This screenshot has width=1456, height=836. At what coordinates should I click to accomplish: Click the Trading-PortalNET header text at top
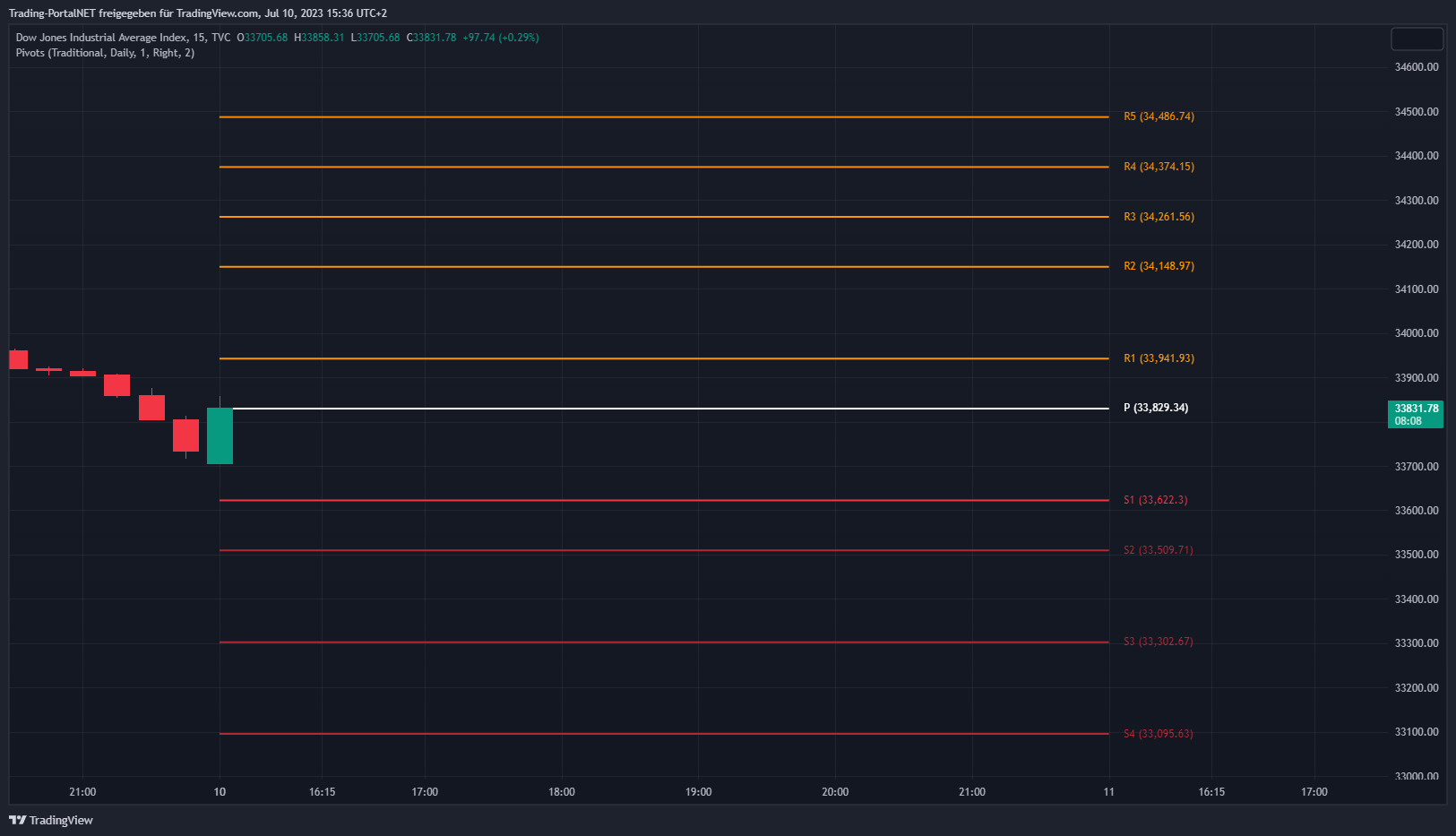[197, 13]
